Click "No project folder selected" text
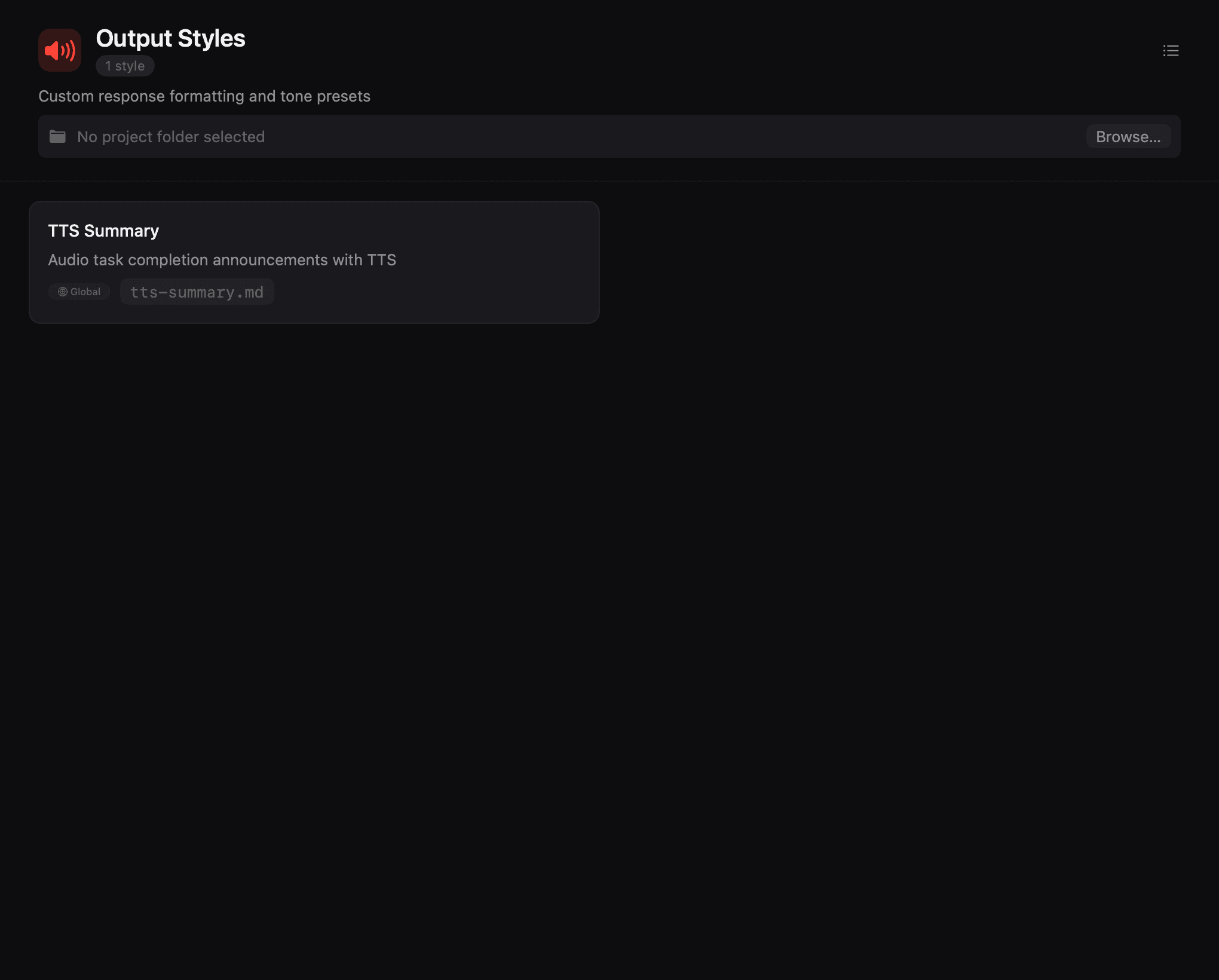The height and width of the screenshot is (980, 1219). 171,137
